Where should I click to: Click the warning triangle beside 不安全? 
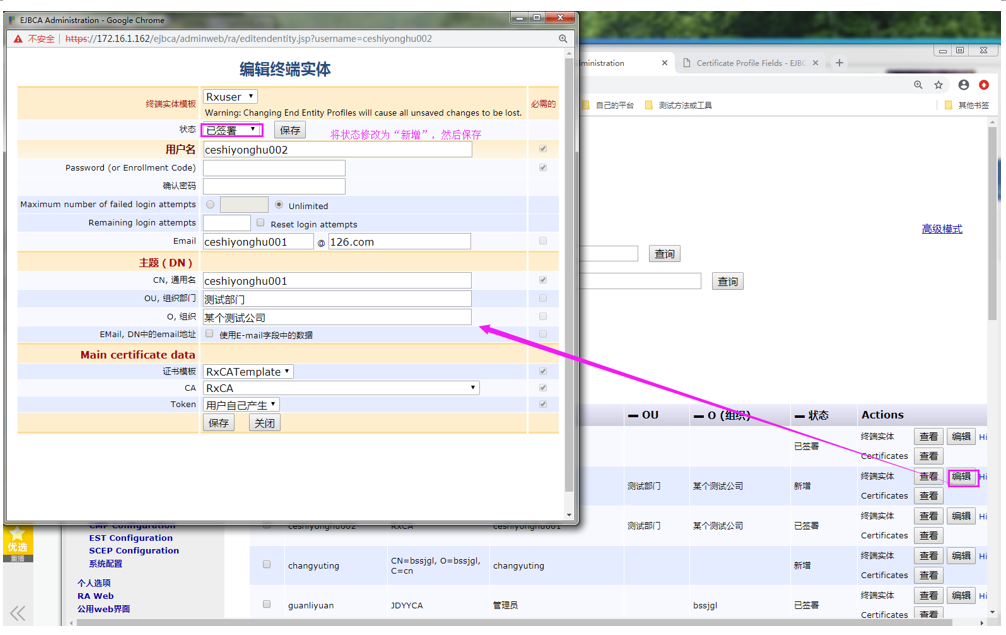point(19,38)
